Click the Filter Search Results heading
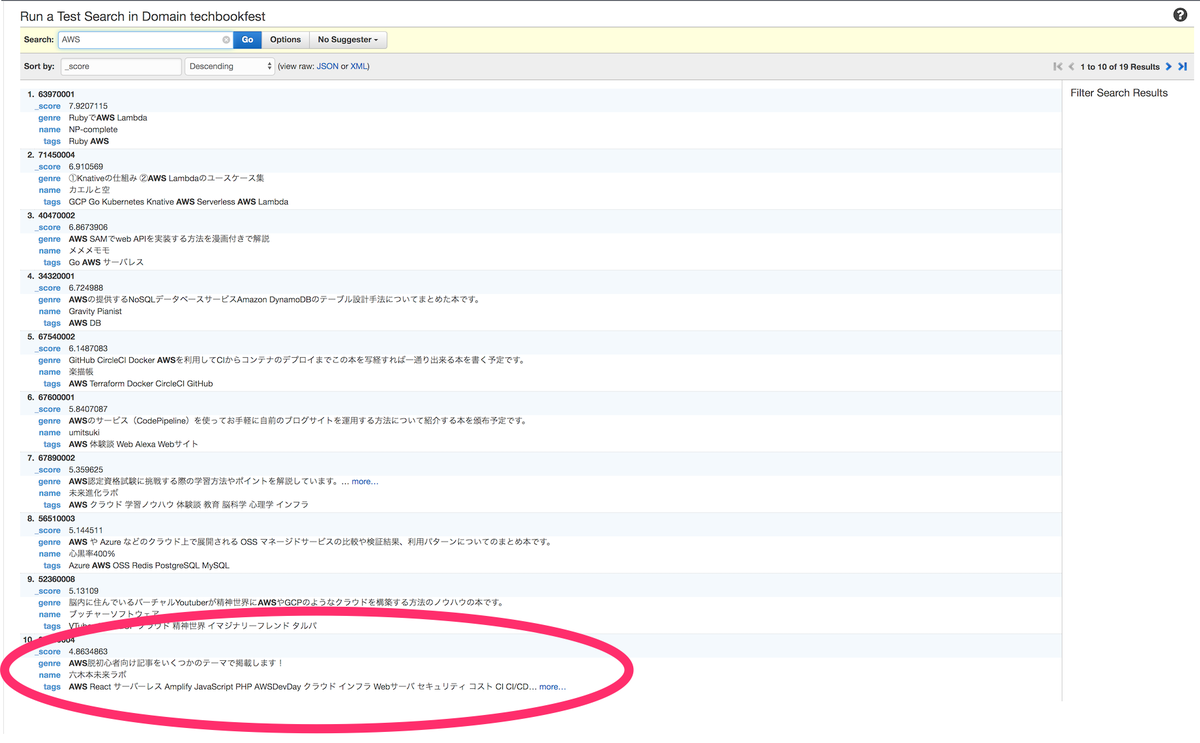1200x743 pixels. (1119, 93)
